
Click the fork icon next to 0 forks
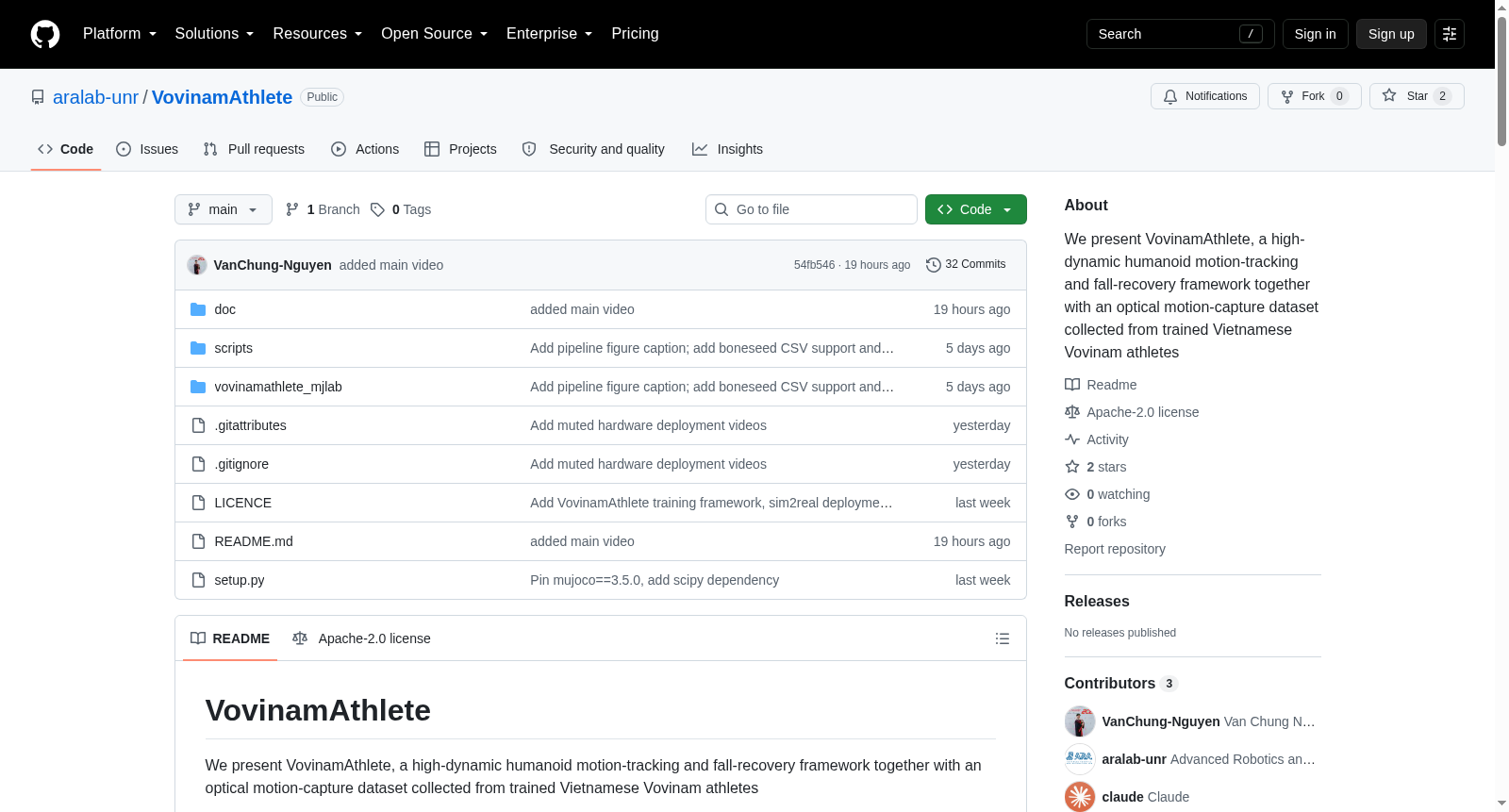(x=1072, y=522)
